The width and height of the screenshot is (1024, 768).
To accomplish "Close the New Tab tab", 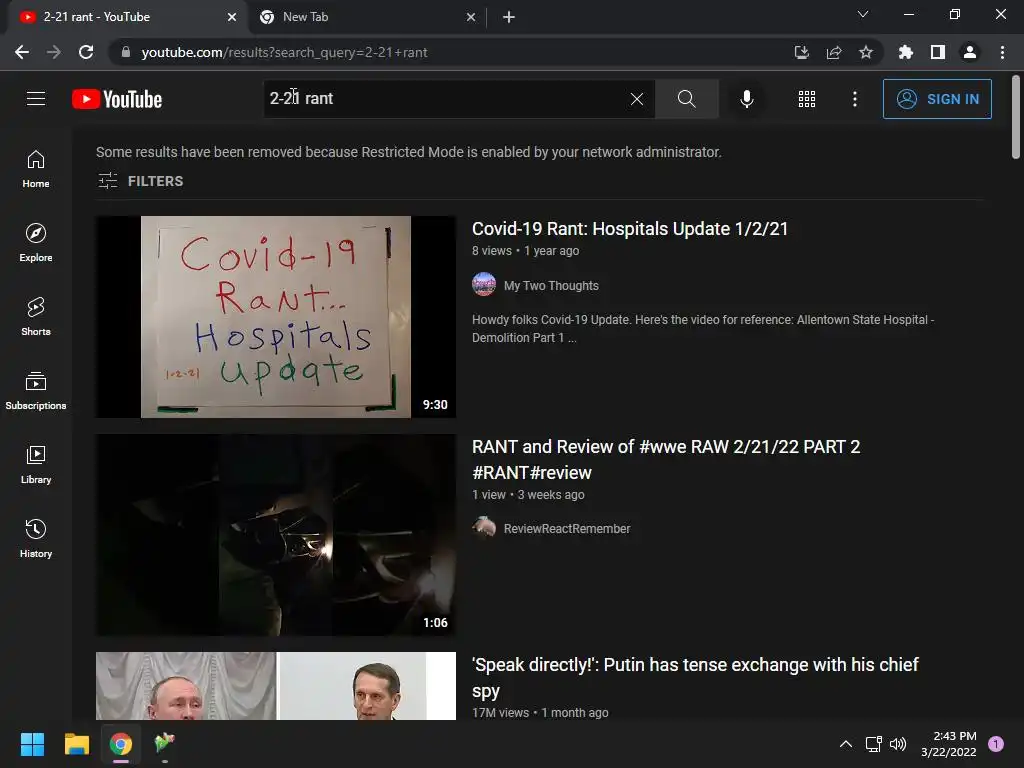I will tap(471, 17).
